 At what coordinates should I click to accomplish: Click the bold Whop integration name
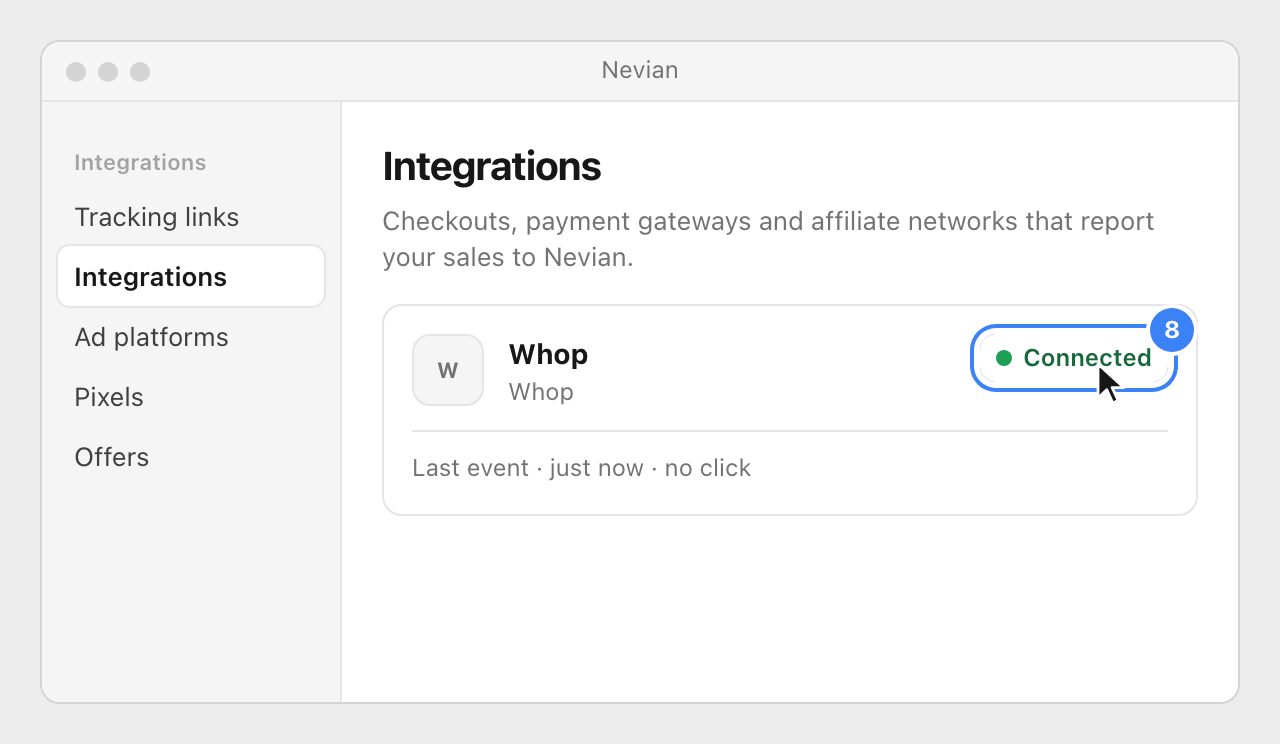(548, 354)
